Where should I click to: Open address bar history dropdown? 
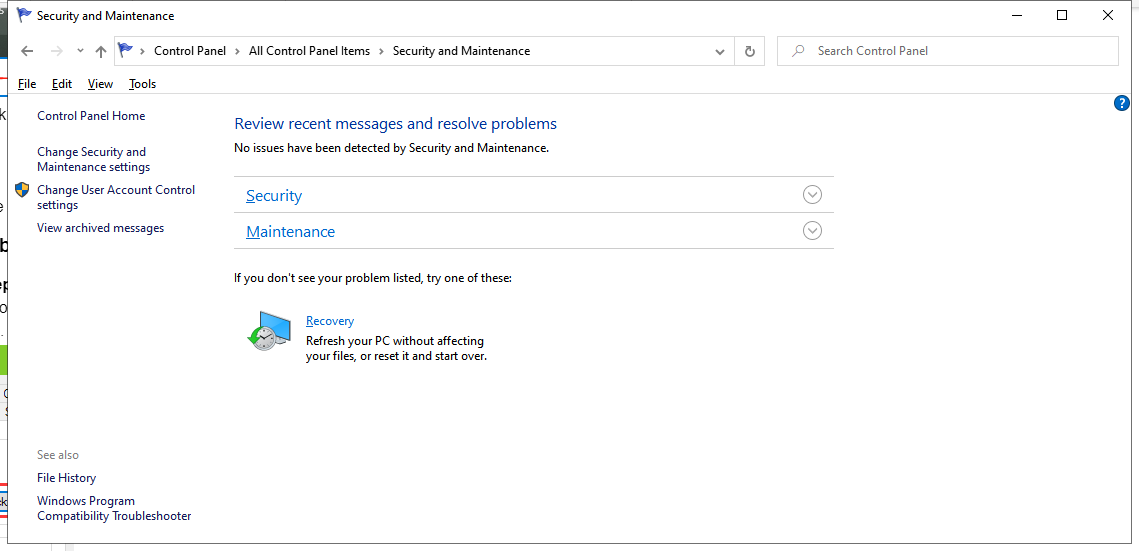719,52
